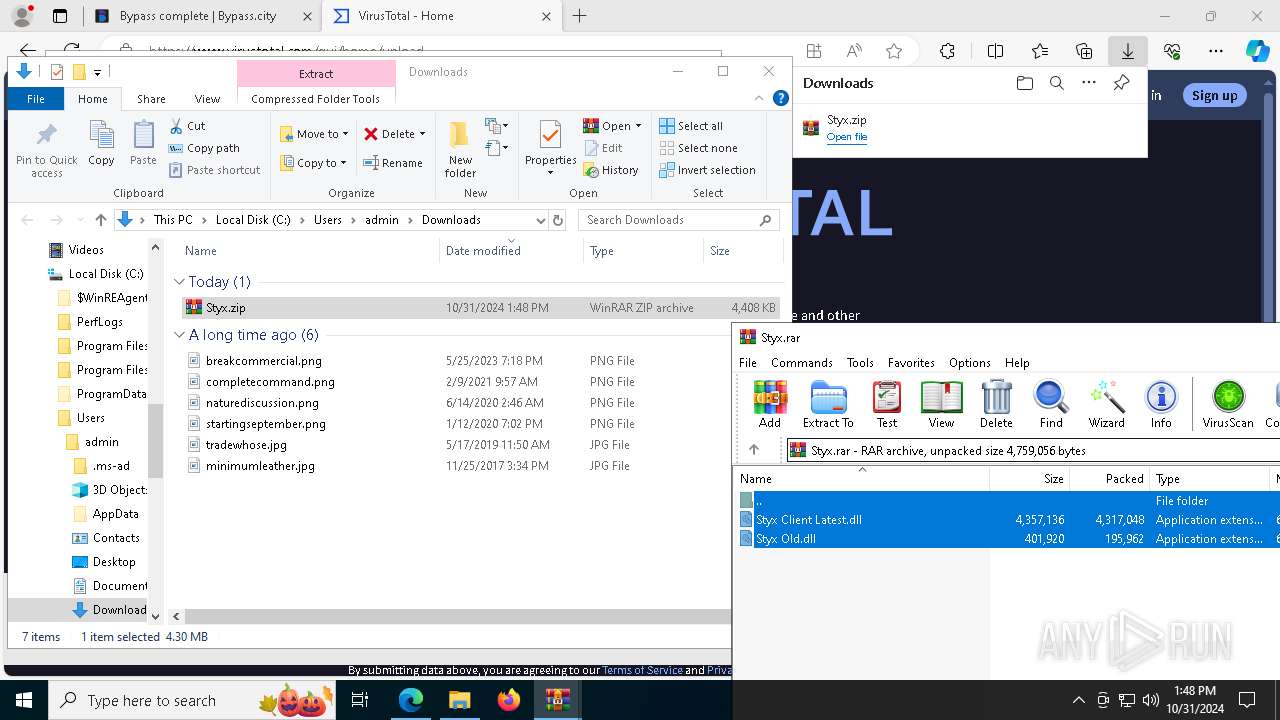The image size is (1280, 720).
Task: Click the New folder ribbon icon
Action: (460, 150)
